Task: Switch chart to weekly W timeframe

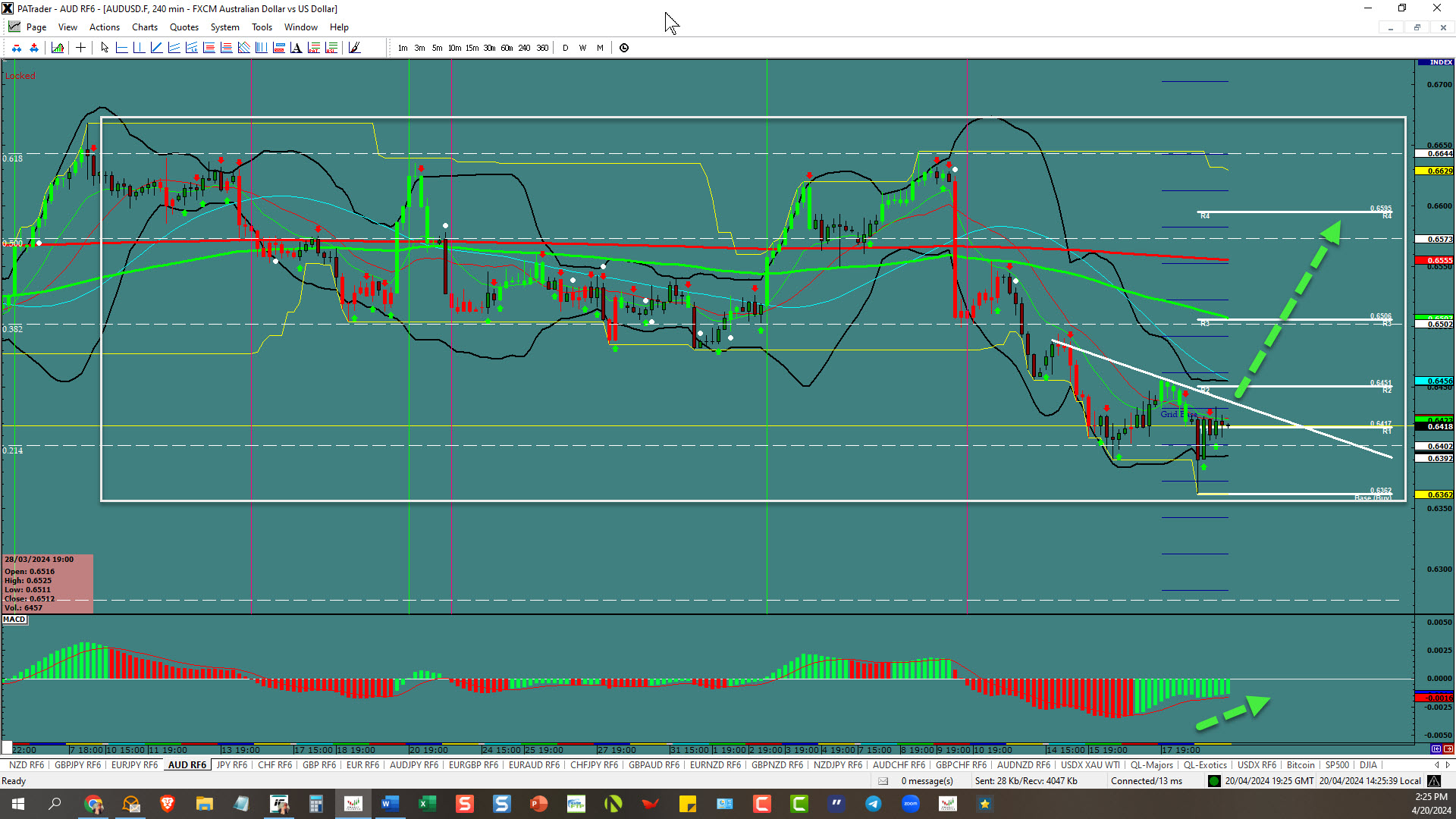Action: [x=582, y=48]
